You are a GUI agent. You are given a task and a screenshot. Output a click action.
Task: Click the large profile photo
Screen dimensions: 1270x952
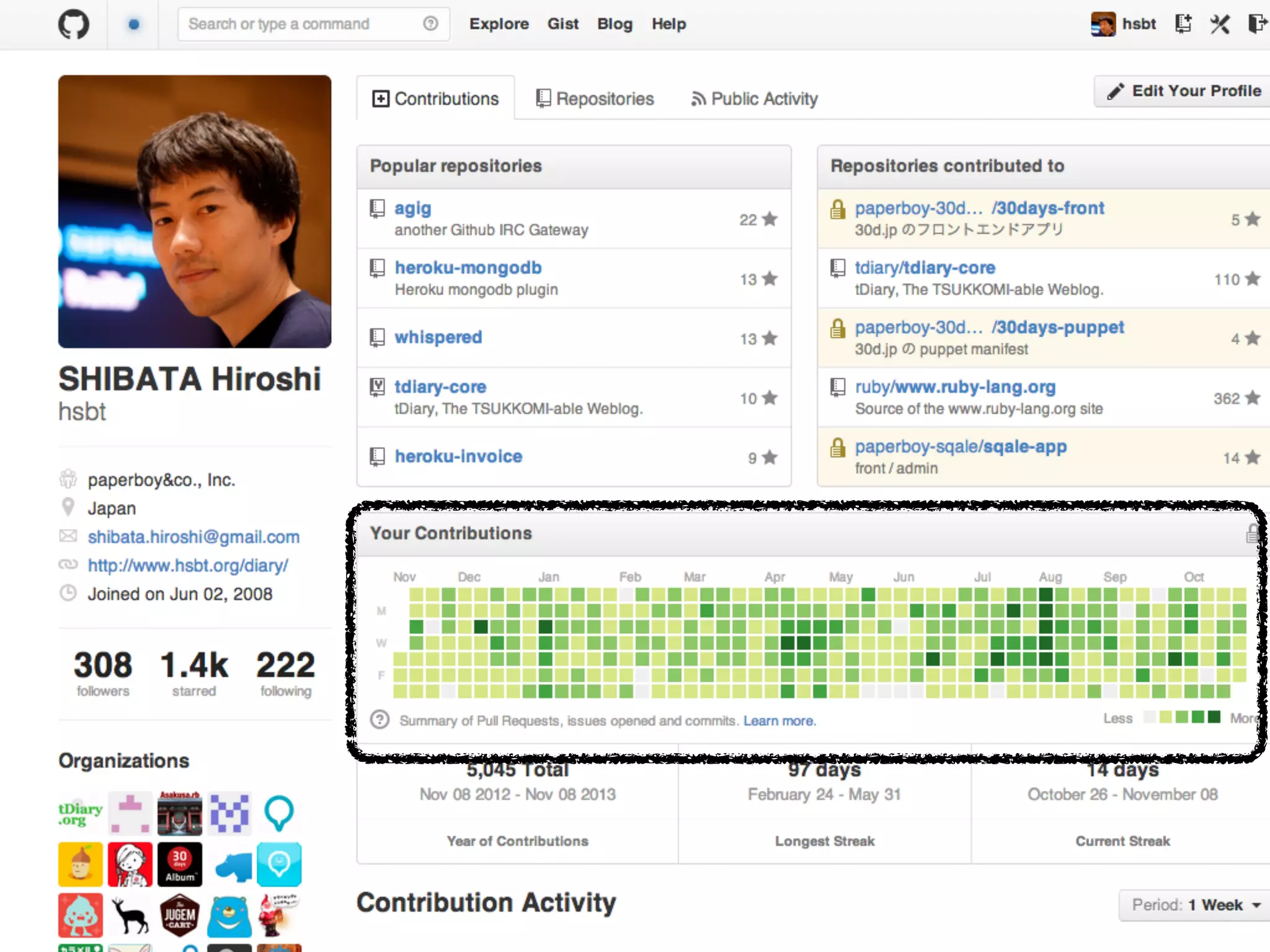(195, 211)
